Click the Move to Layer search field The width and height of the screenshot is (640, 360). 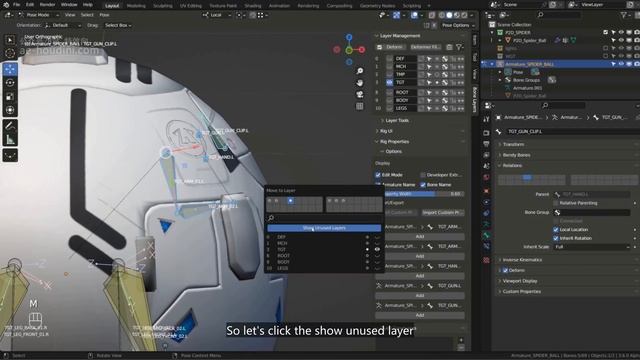324,218
